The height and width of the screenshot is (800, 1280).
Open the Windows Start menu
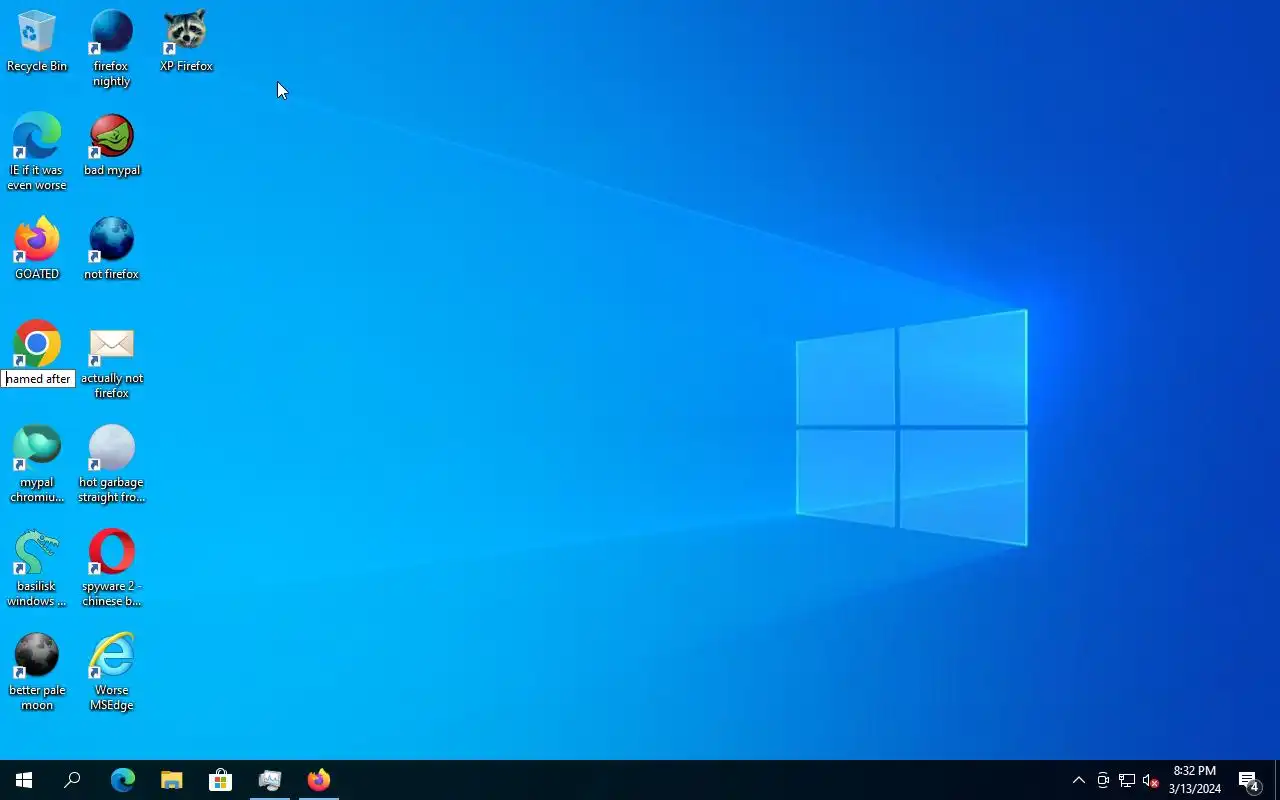click(24, 780)
